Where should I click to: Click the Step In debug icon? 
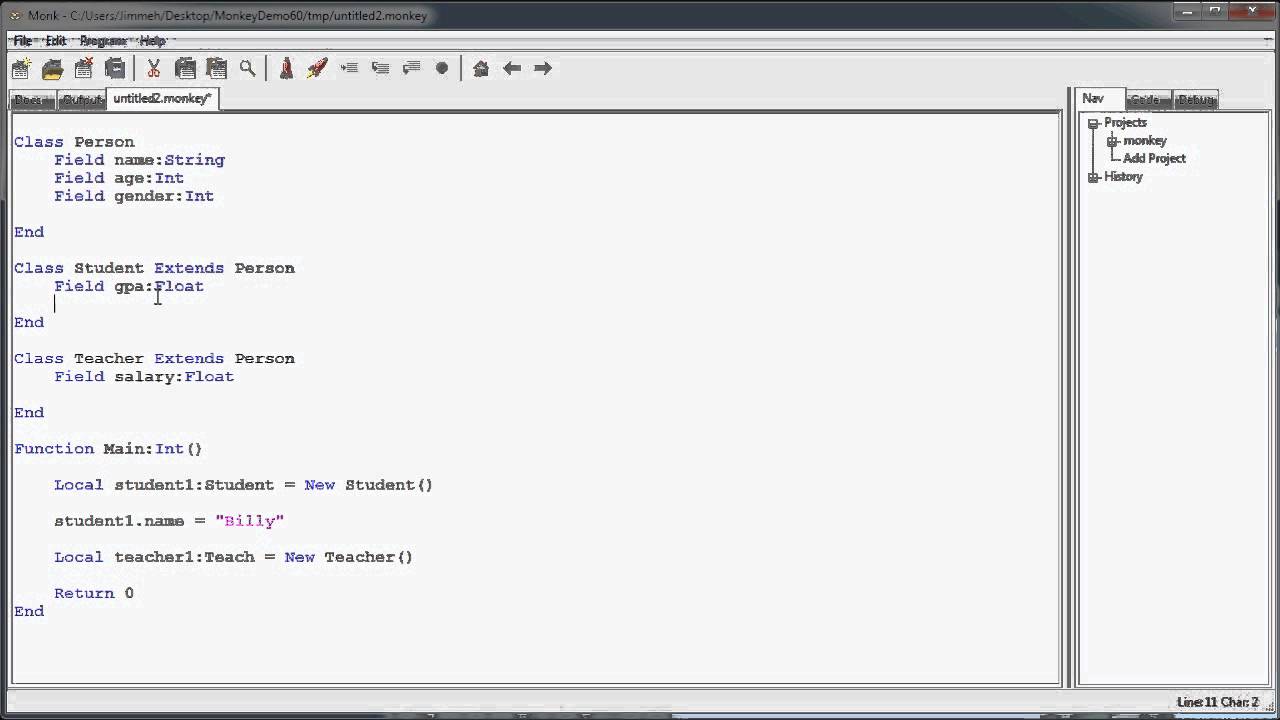[x=380, y=68]
